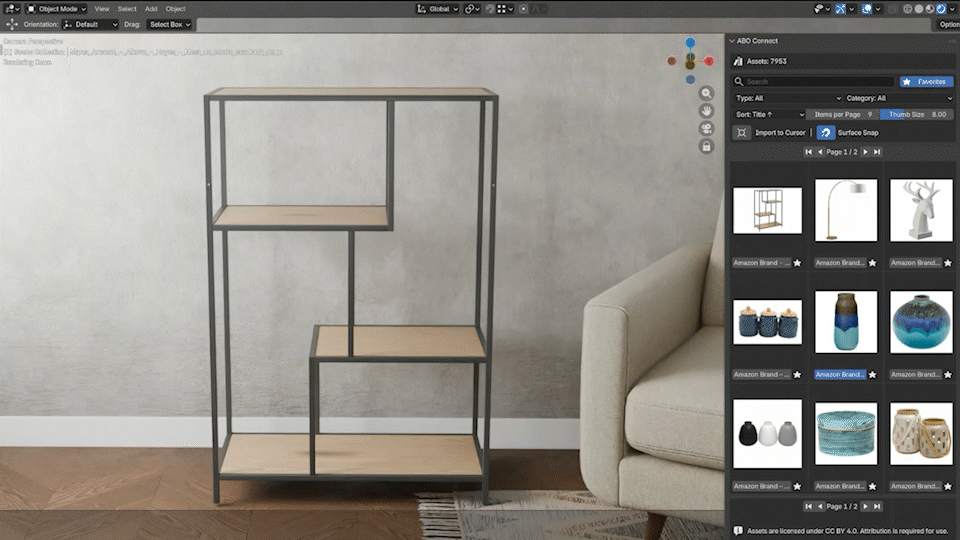Click highlighted Amazon Brand label under tall vase

tap(840, 375)
